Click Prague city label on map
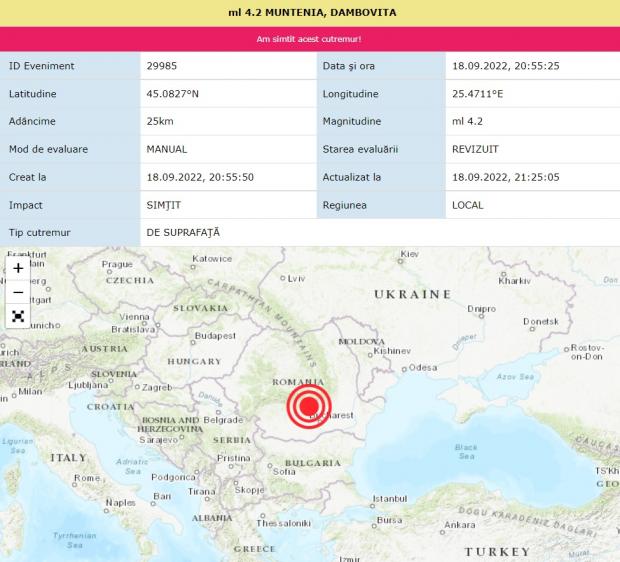Image resolution: width=620 pixels, height=562 pixels. (117, 264)
